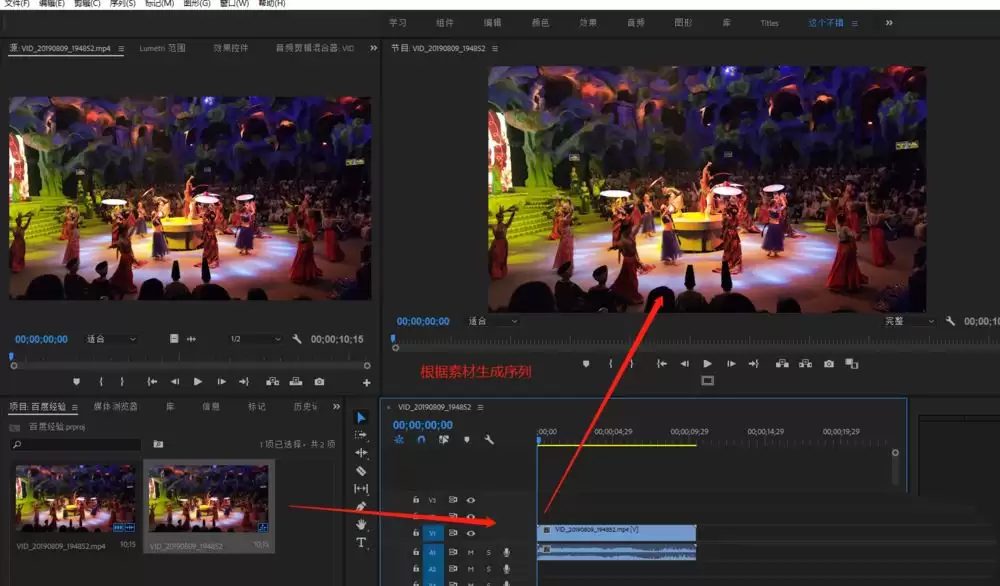Select the Type tool
This screenshot has width=1000, height=586.
click(x=361, y=543)
